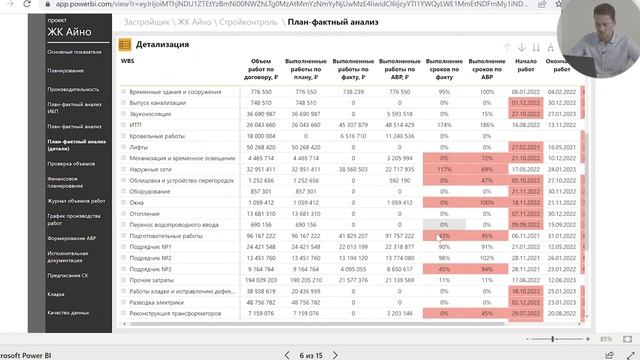Click the 194 029 203 cell in Прочие затраты

(261, 280)
